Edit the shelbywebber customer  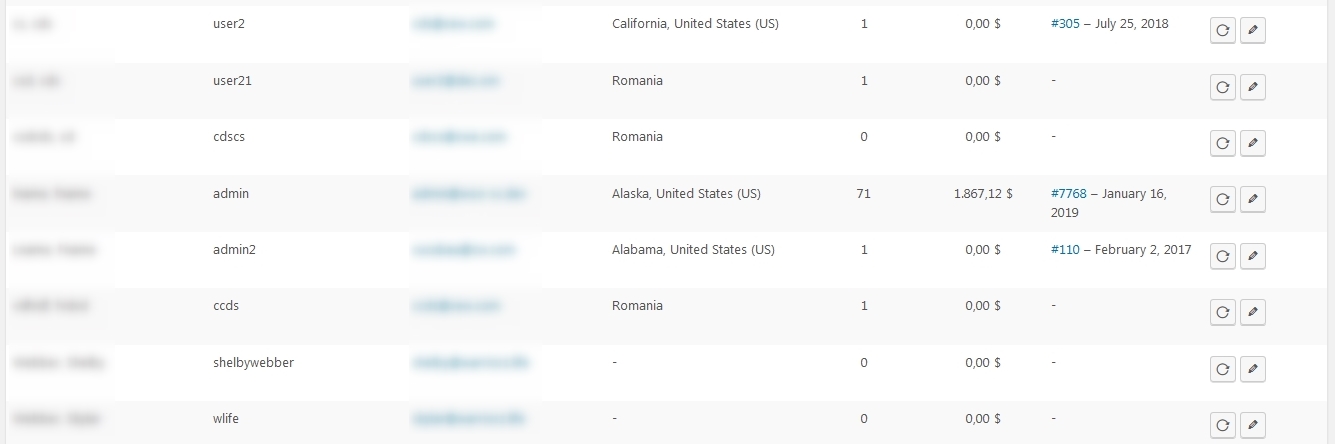(1253, 369)
